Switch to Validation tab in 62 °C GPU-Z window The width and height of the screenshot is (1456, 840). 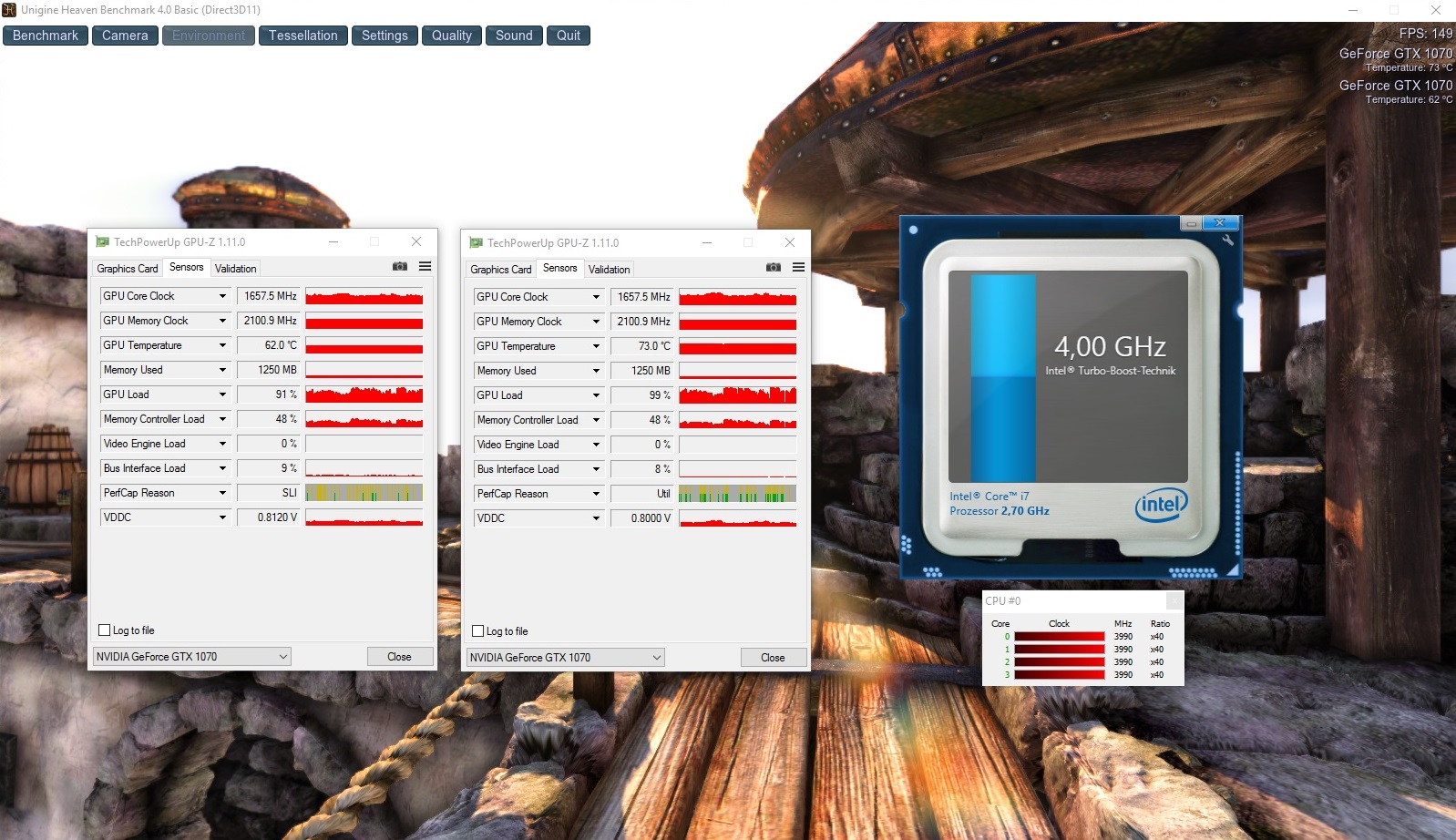coord(235,269)
